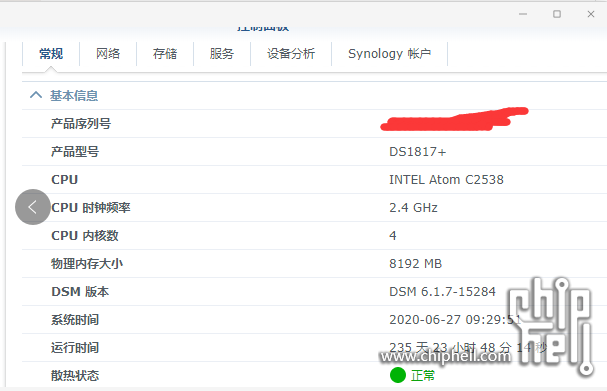Click the INTEL Atom C2538 CPU value
This screenshot has width=607, height=391.
446,180
